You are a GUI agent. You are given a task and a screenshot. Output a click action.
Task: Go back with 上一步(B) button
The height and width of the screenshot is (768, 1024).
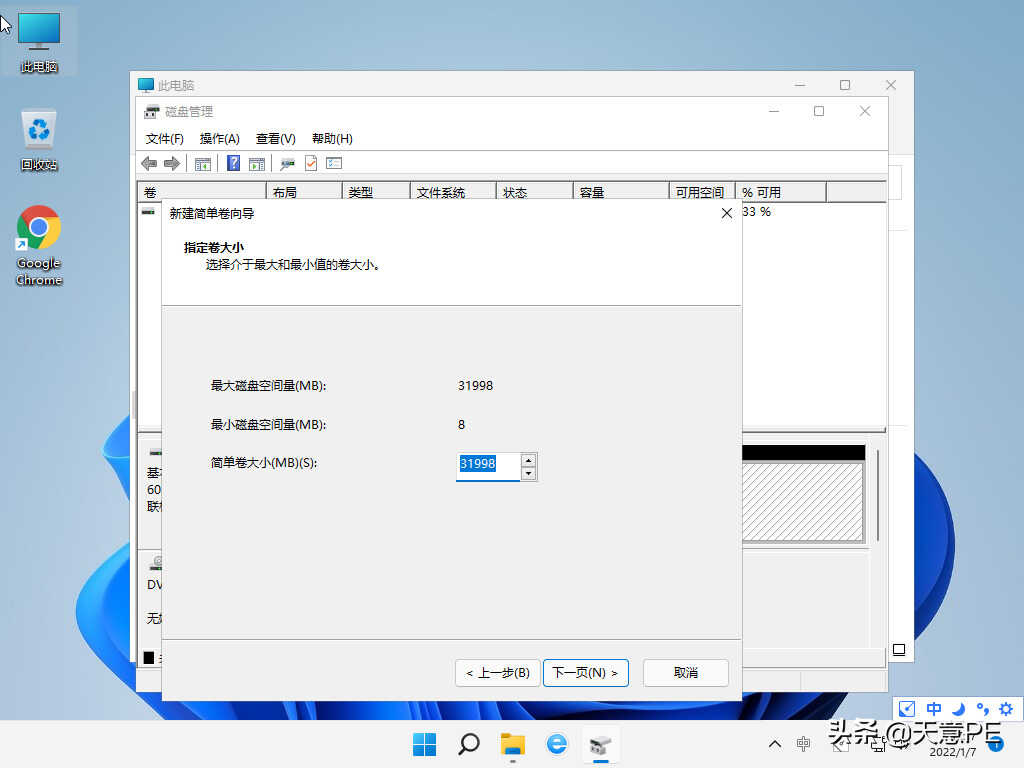pyautogui.click(x=498, y=673)
